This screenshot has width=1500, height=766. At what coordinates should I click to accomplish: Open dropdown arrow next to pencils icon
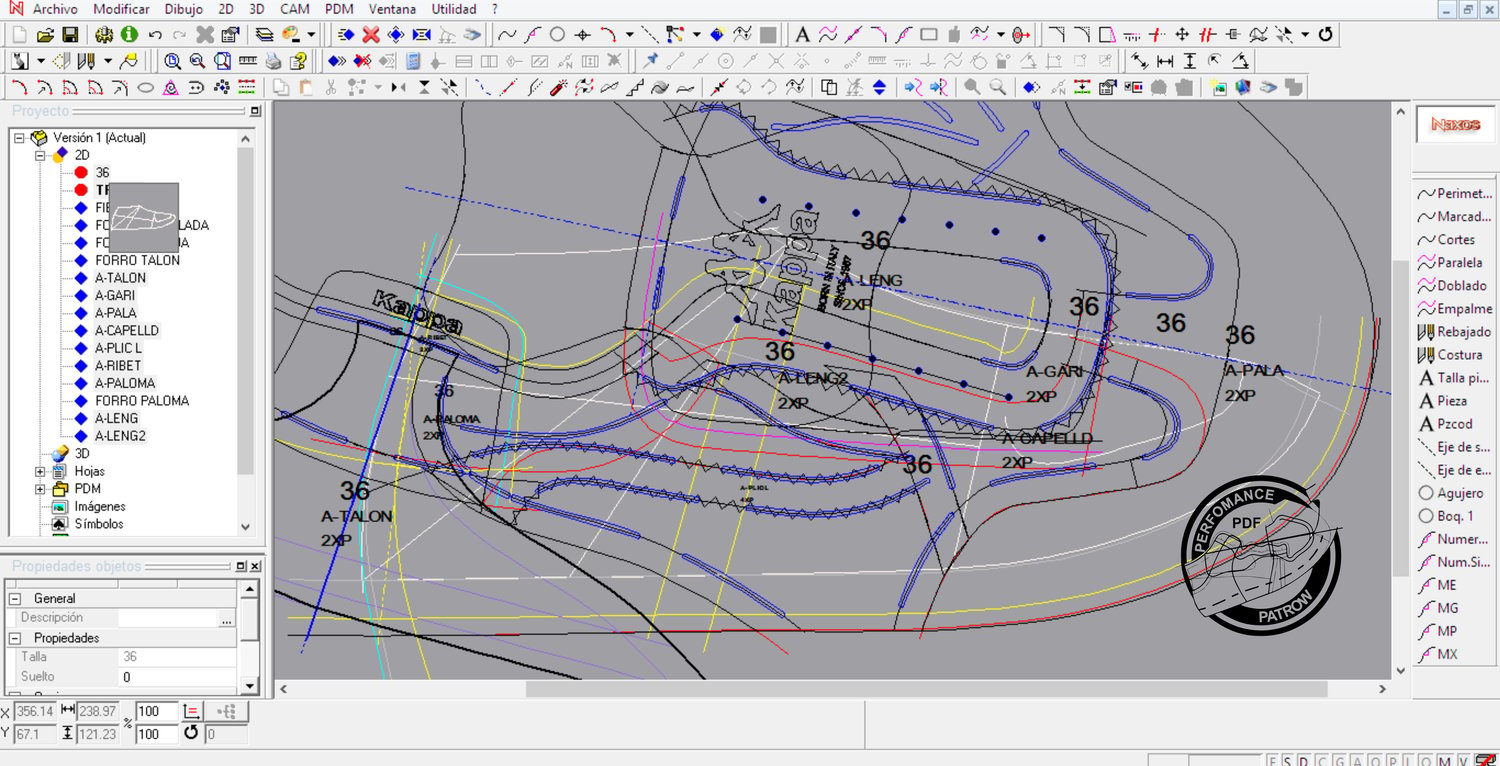[107, 61]
